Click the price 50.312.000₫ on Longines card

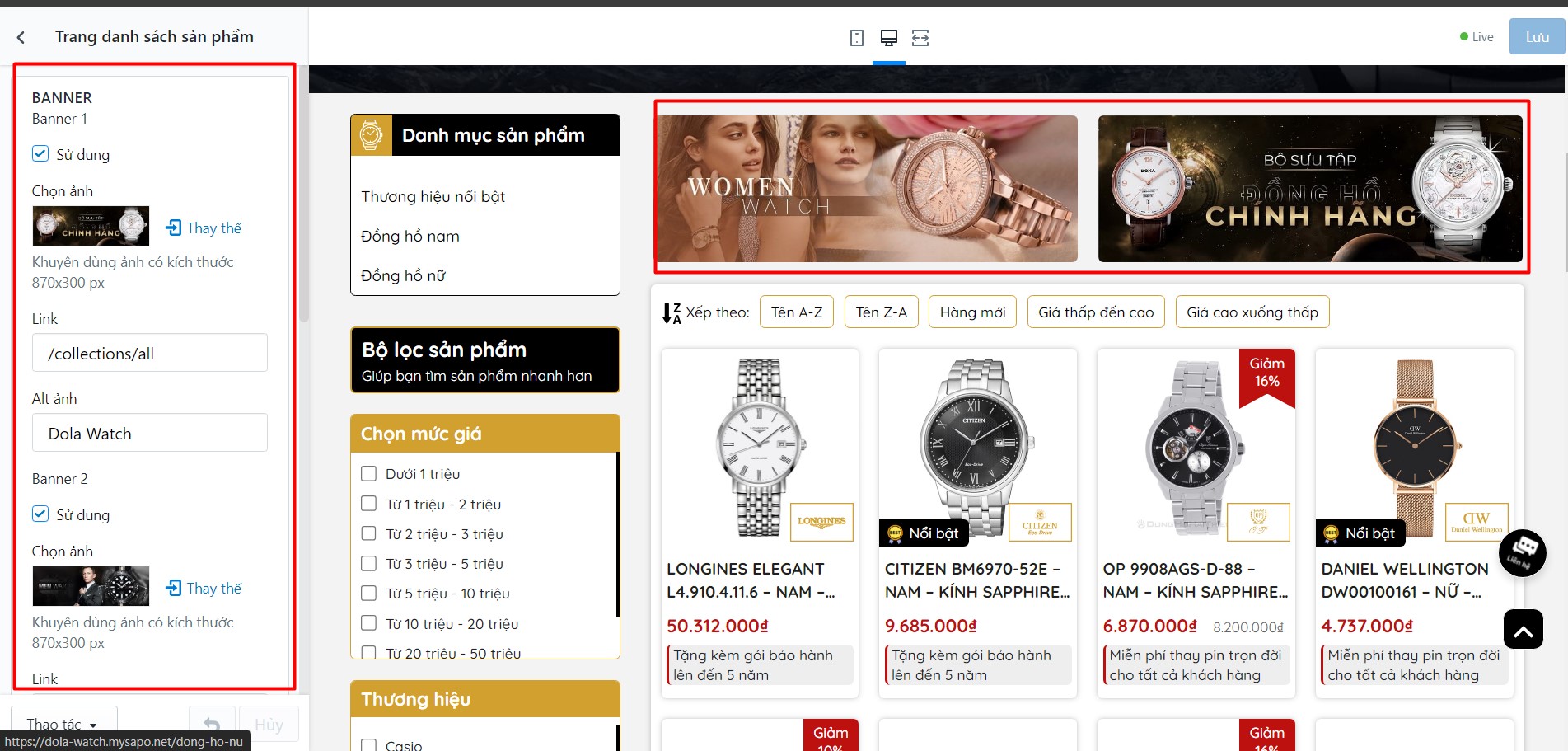(x=718, y=627)
